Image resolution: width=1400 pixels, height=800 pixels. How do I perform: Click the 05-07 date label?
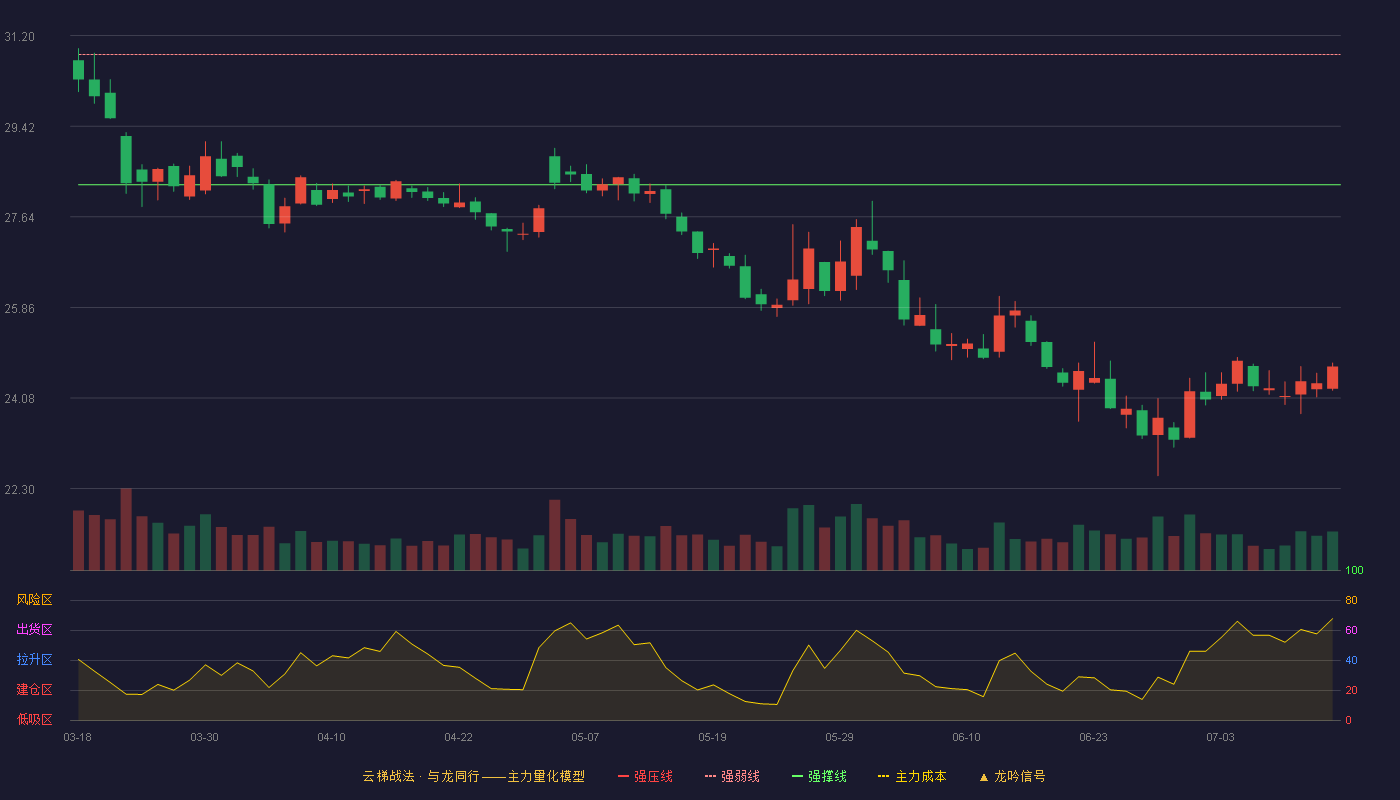pos(585,737)
